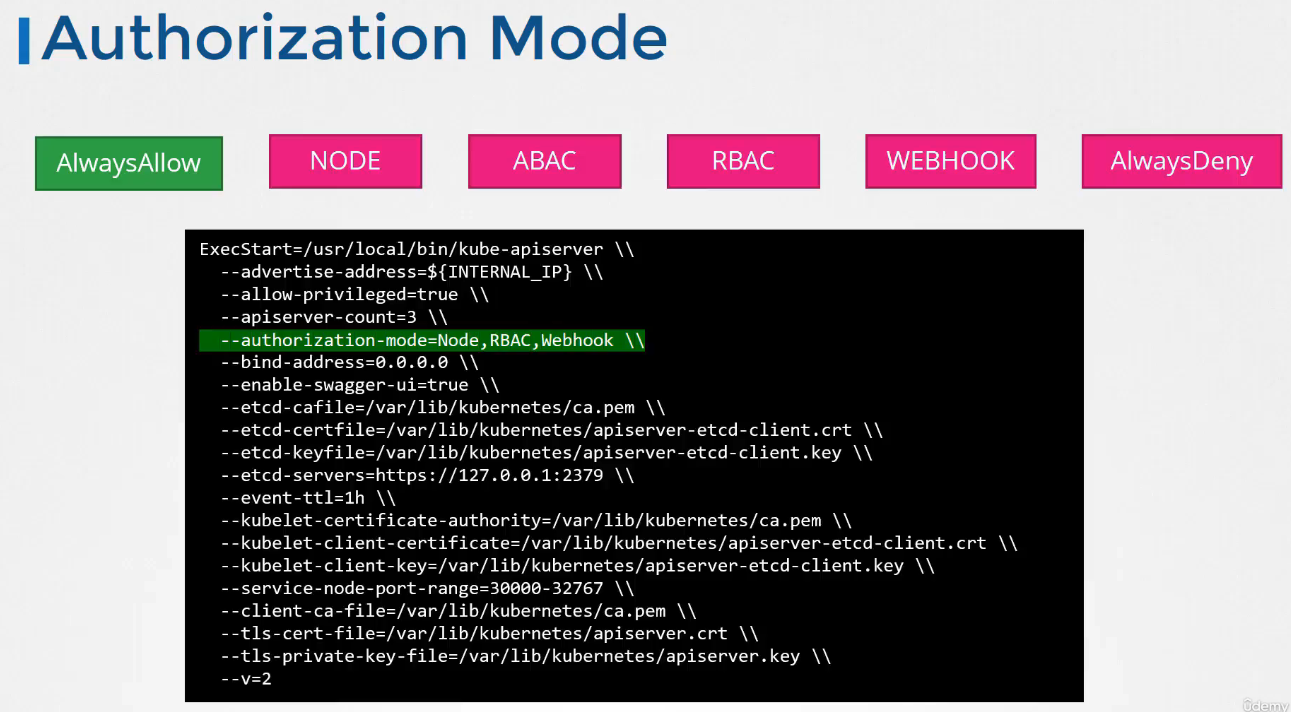Screen dimensions: 1291x712
Task: Select the --enable-swagger-ui=true line
Action: click(360, 385)
